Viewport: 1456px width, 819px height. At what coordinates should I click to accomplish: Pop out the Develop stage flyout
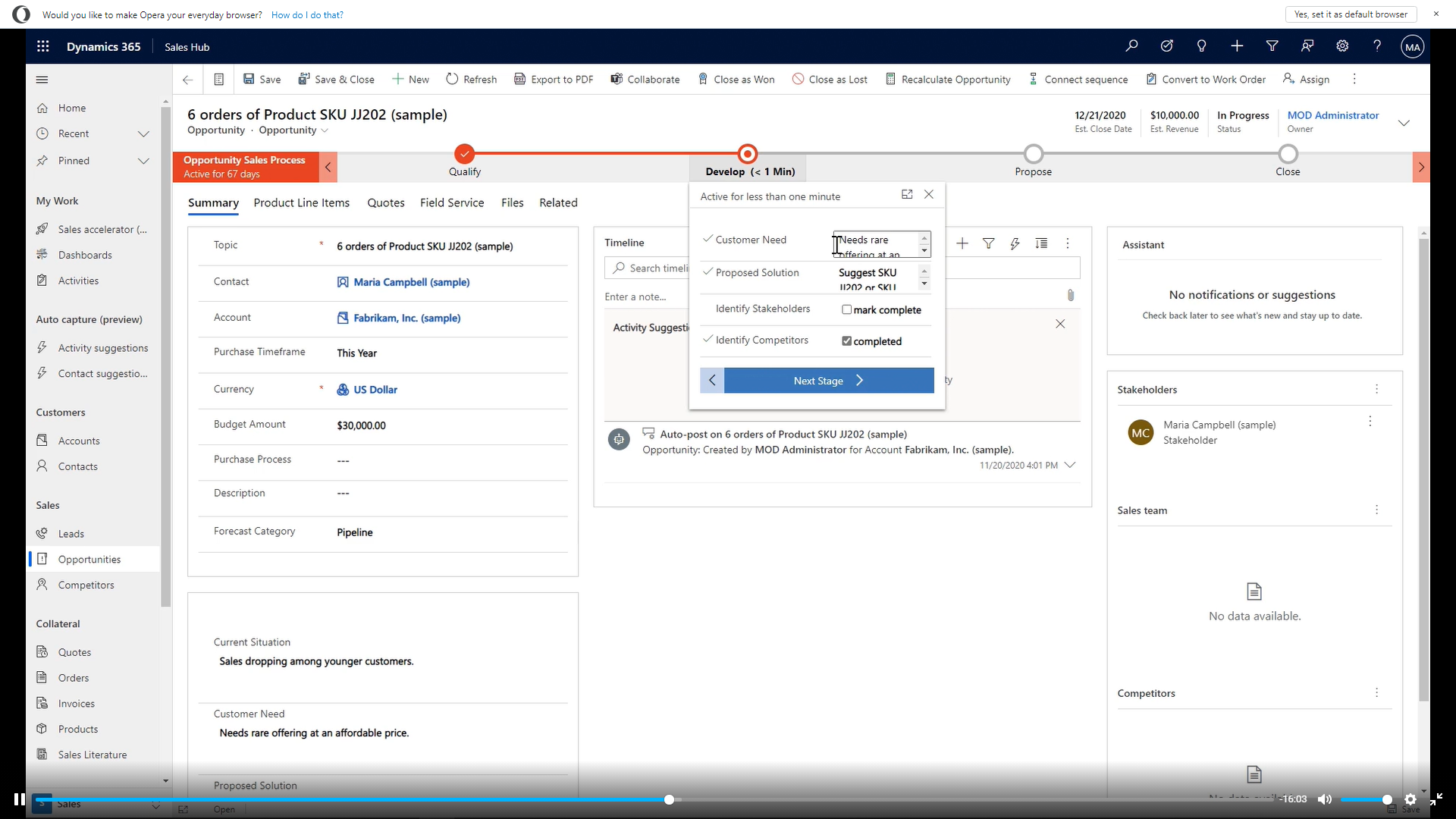point(907,195)
